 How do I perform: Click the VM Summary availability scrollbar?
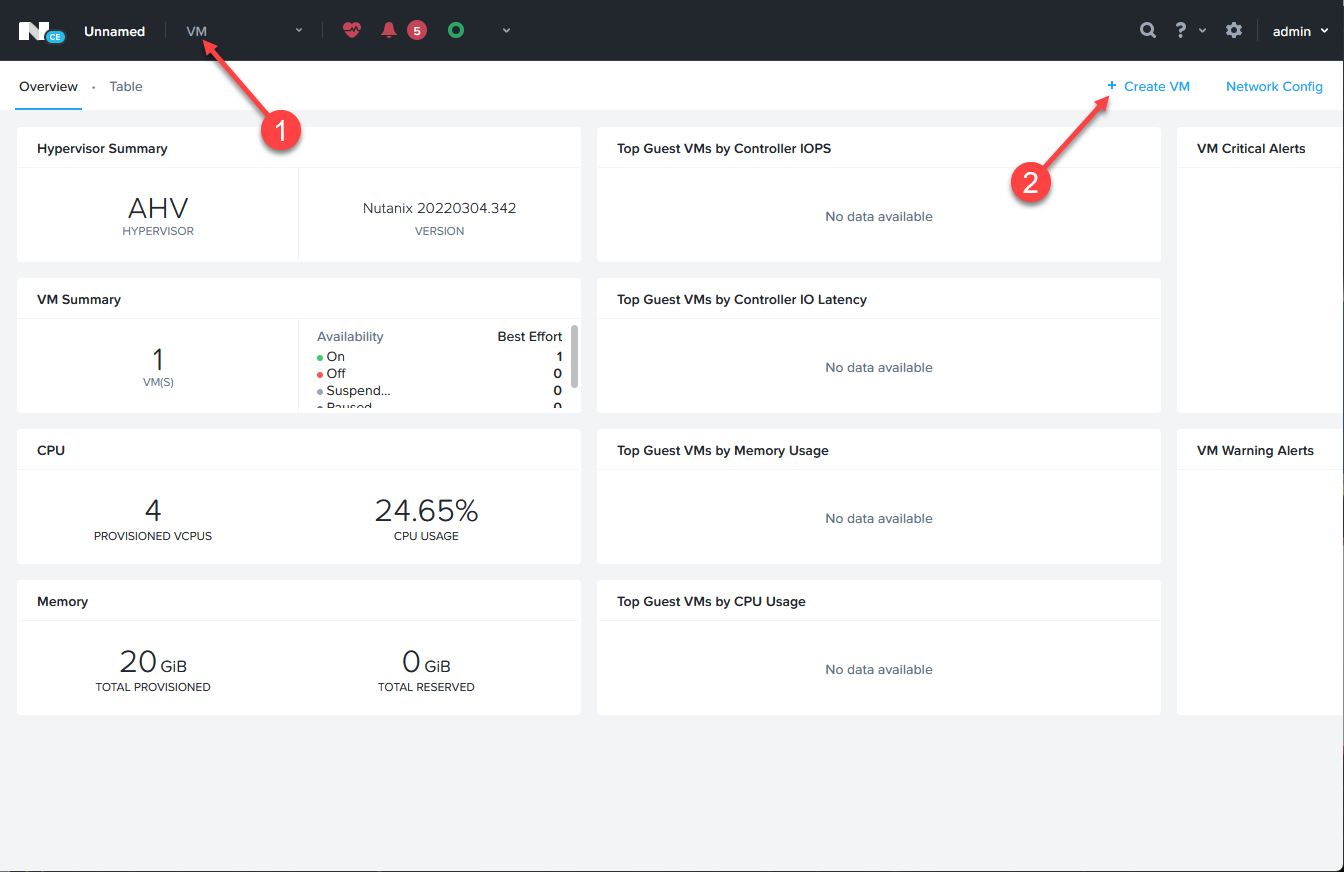575,356
